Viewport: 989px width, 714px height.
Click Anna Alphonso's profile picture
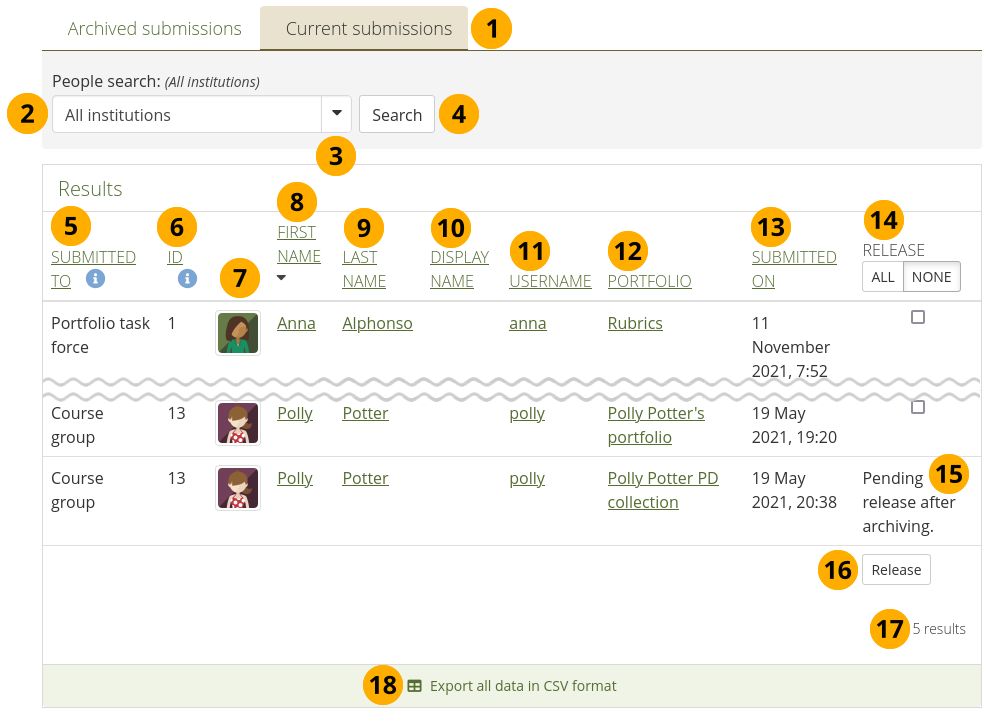pos(238,333)
